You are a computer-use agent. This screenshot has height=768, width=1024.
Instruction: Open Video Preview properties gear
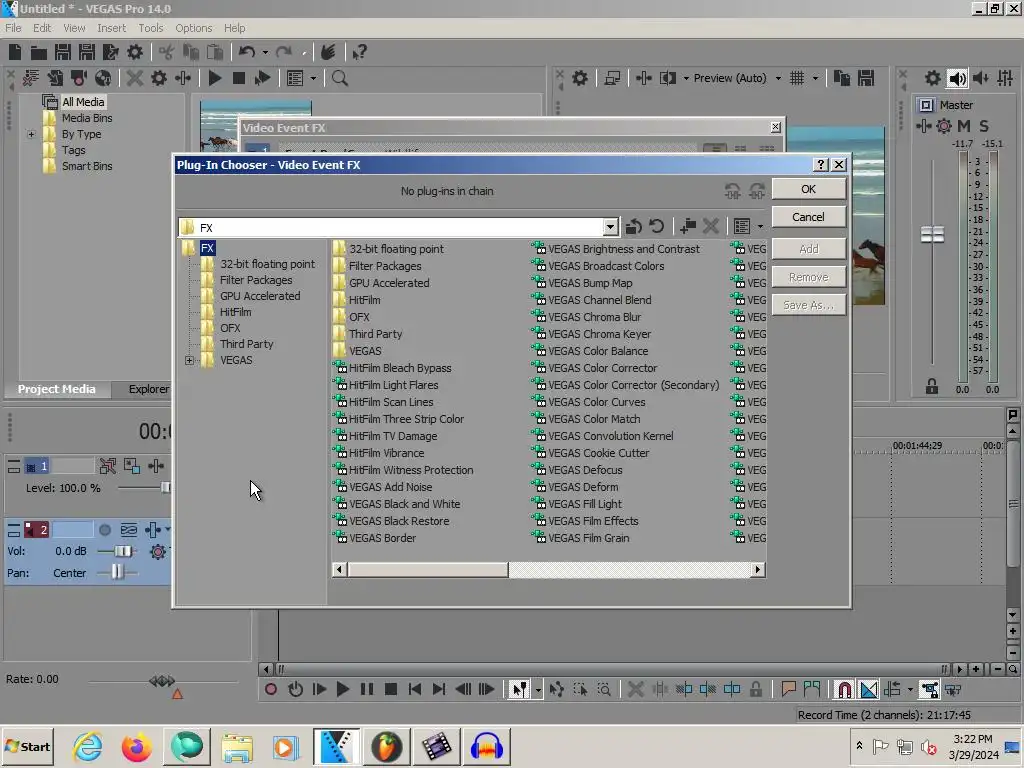(x=580, y=78)
